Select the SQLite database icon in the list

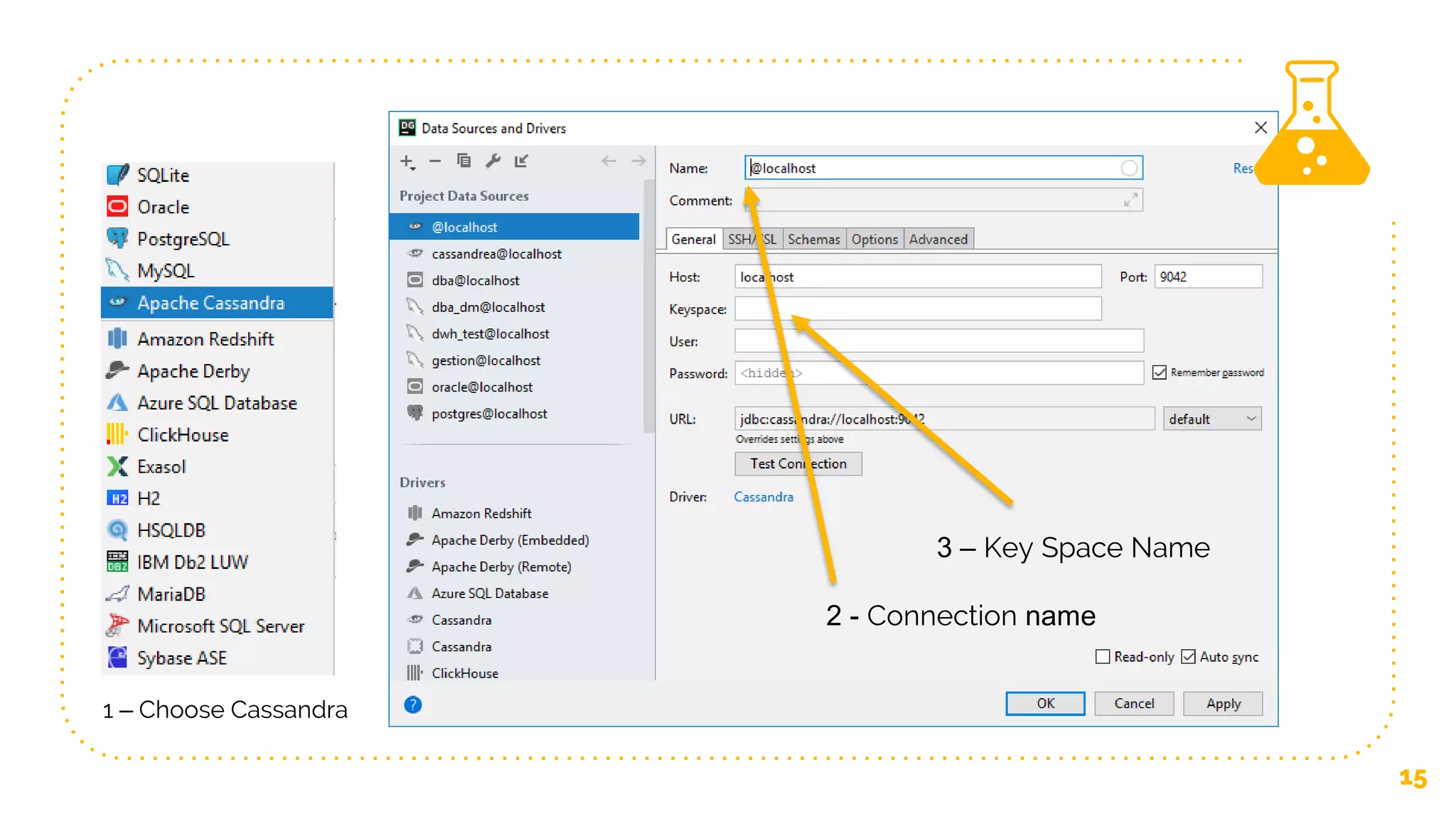[x=117, y=175]
